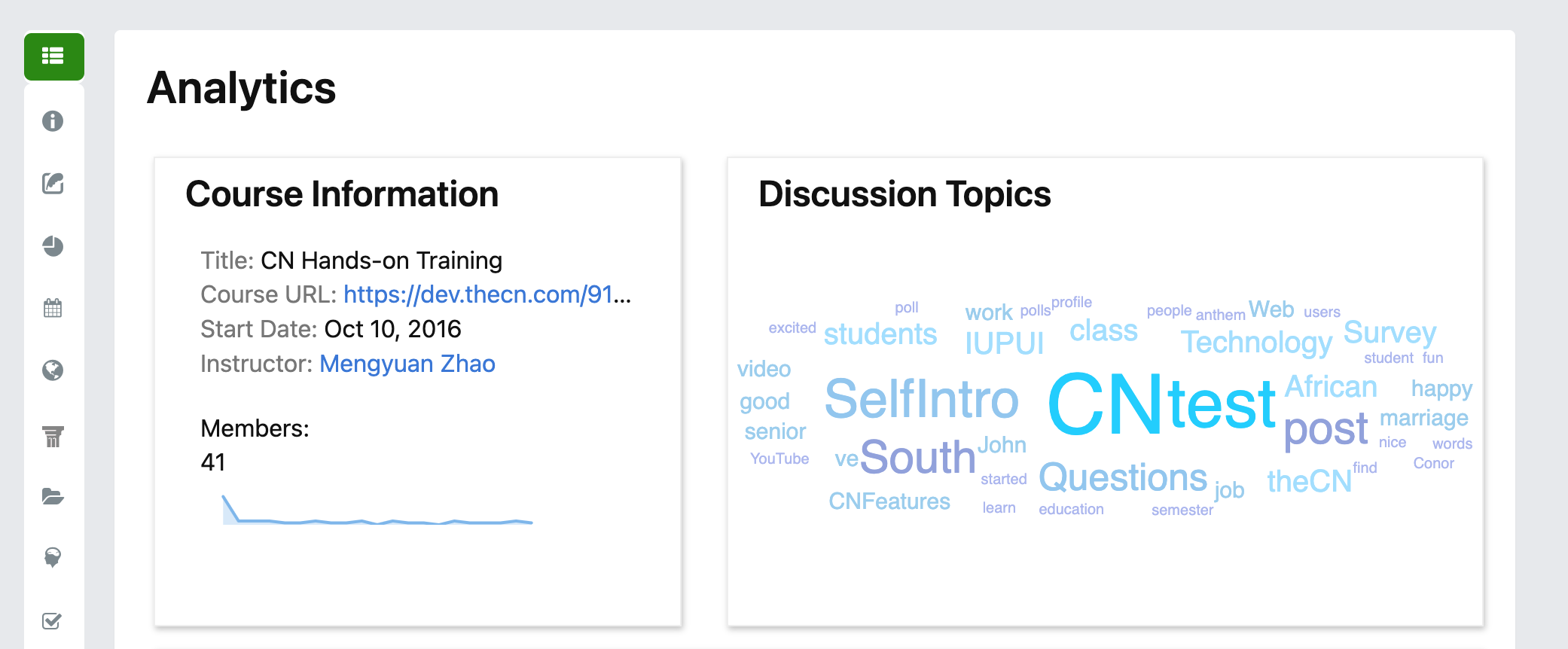This screenshot has width=1568, height=649.
Task: Open the checkbox tasks sidebar icon
Action: click(52, 621)
